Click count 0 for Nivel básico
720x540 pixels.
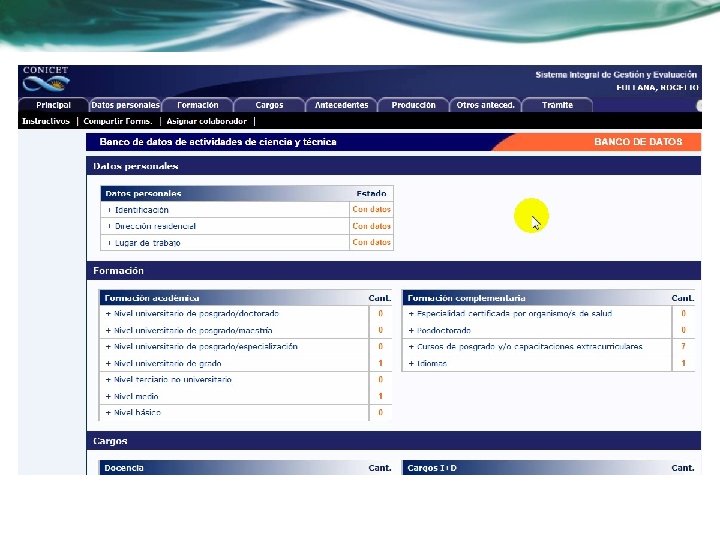point(380,412)
